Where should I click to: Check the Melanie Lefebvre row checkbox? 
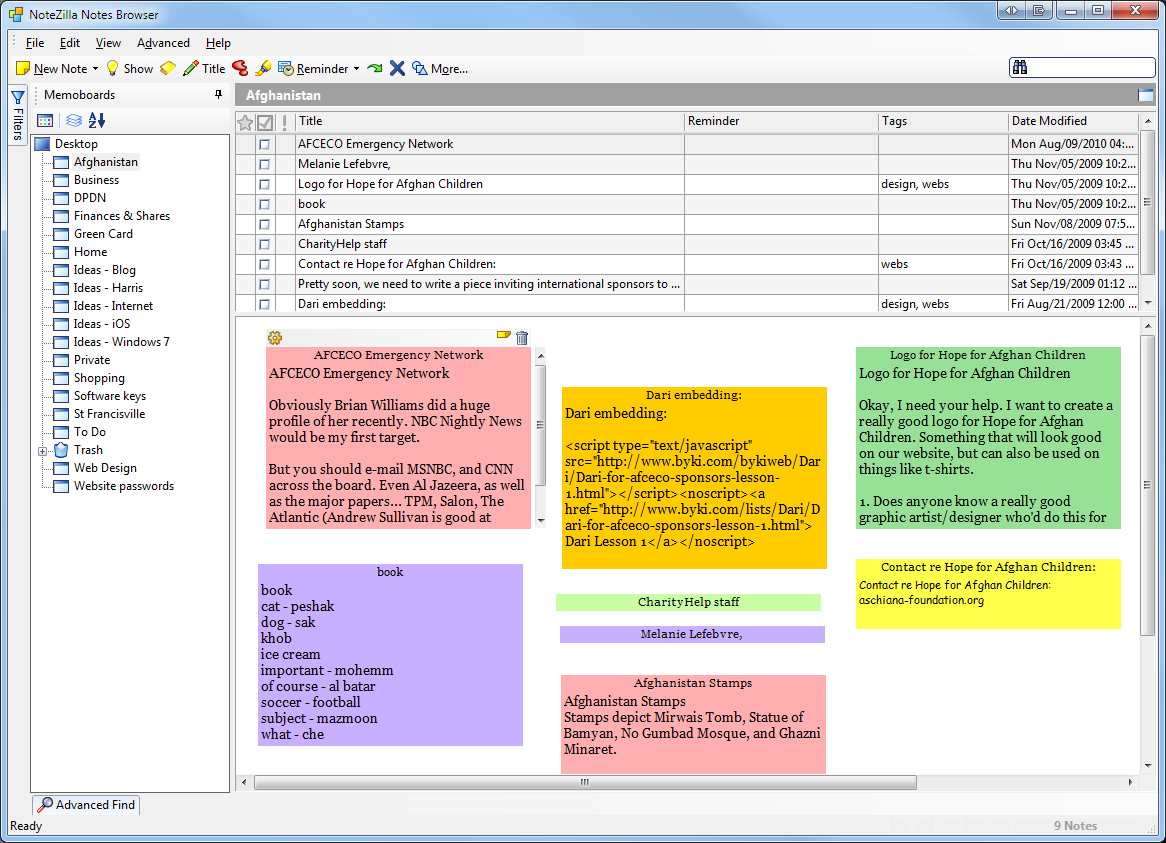coord(264,164)
